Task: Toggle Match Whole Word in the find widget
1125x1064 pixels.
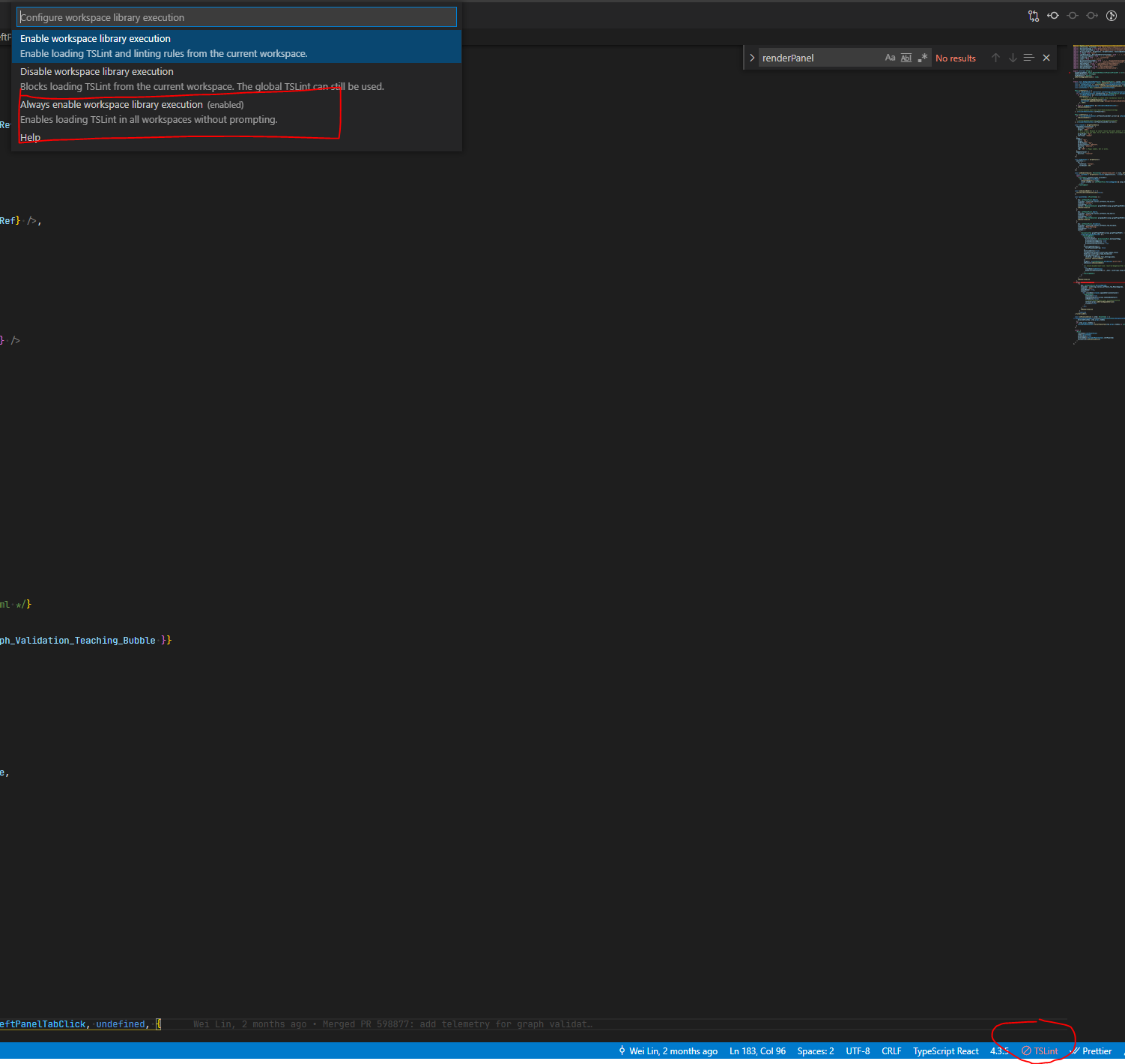Action: [906, 57]
